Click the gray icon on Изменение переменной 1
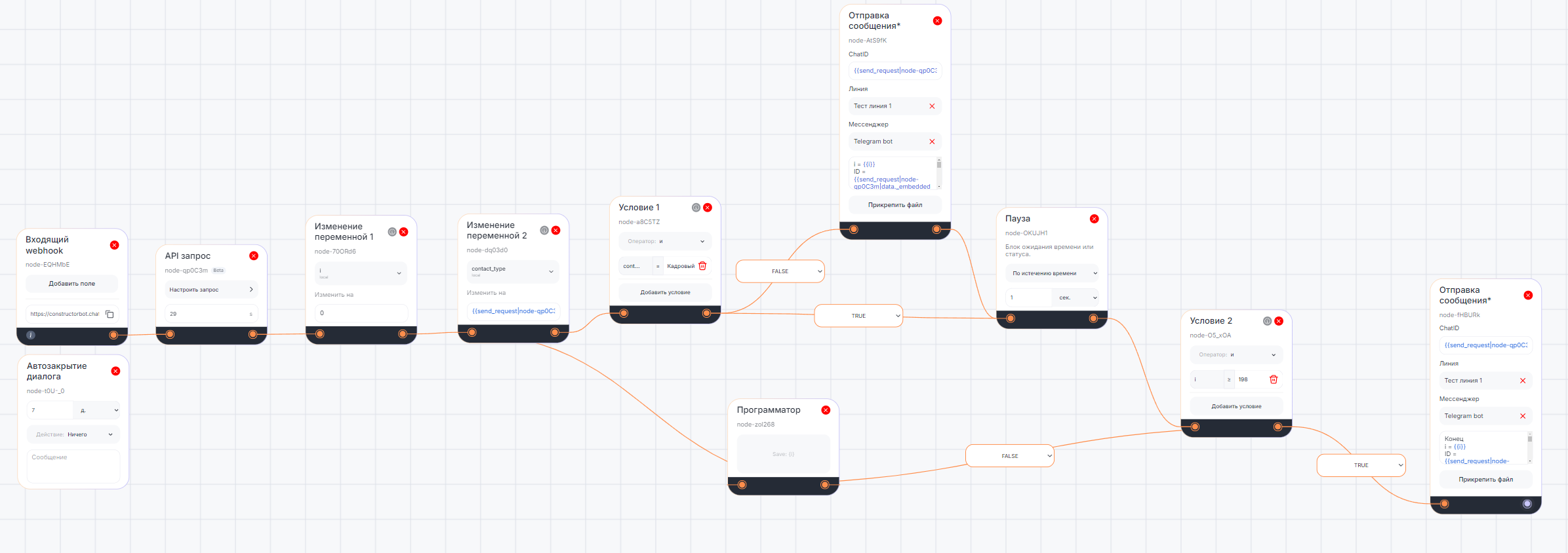The image size is (1568, 553). tap(392, 232)
